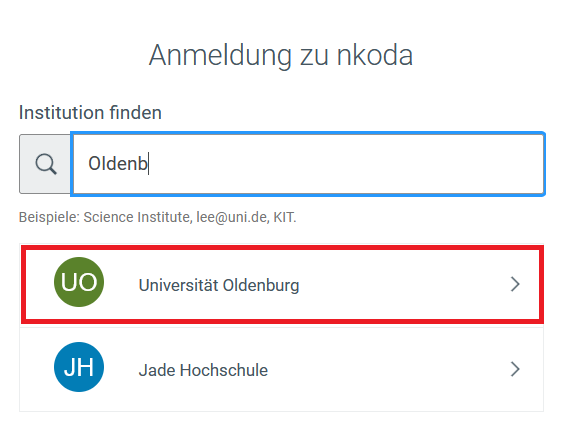
Task: Click the word Oldenburg in first result
Action: click(x=261, y=286)
